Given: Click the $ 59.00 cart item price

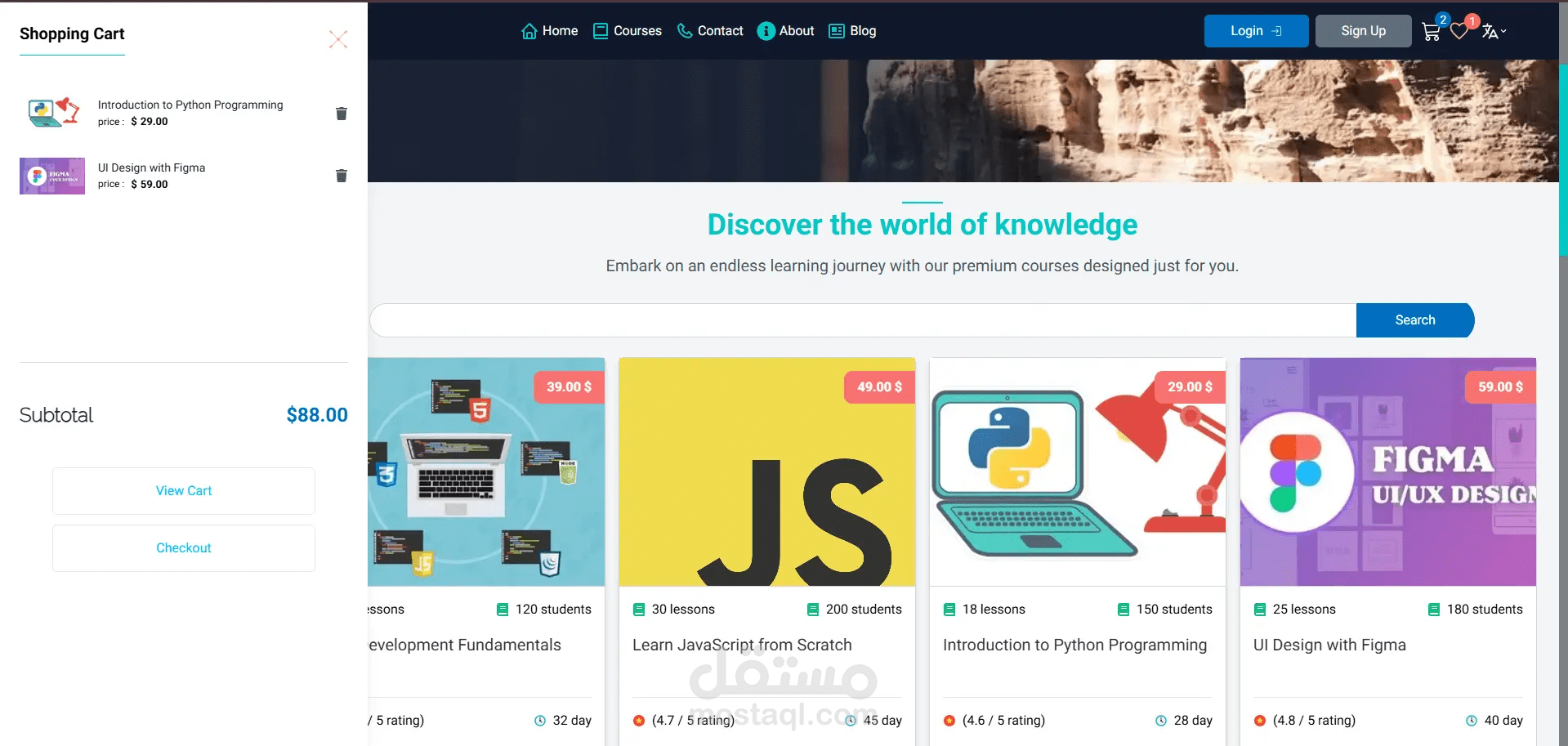Looking at the screenshot, I should pyautogui.click(x=150, y=185).
